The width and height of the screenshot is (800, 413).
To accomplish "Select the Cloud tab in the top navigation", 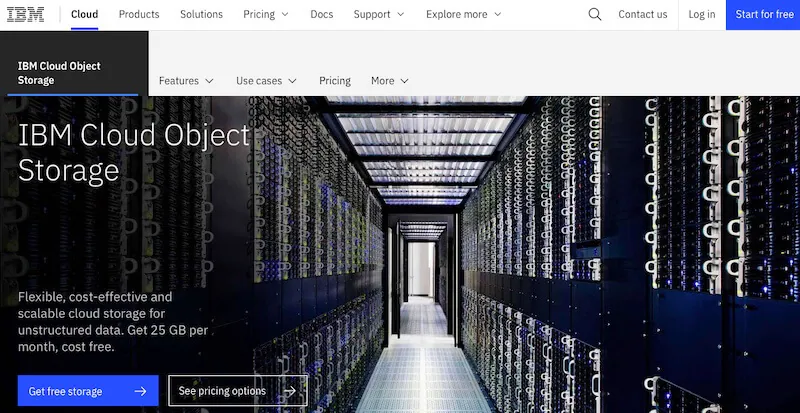I will 85,14.
